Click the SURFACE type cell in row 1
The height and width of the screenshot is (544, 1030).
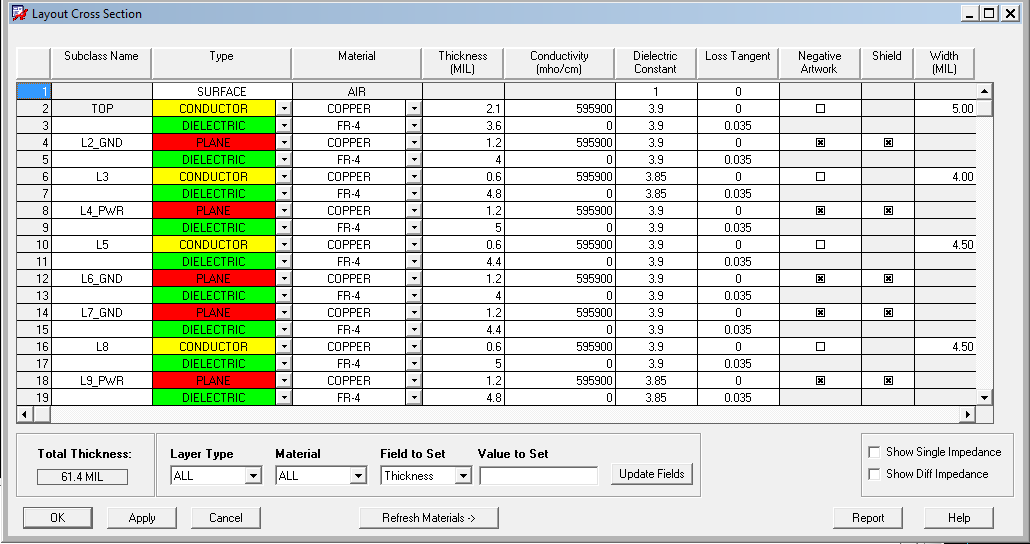coord(221,92)
